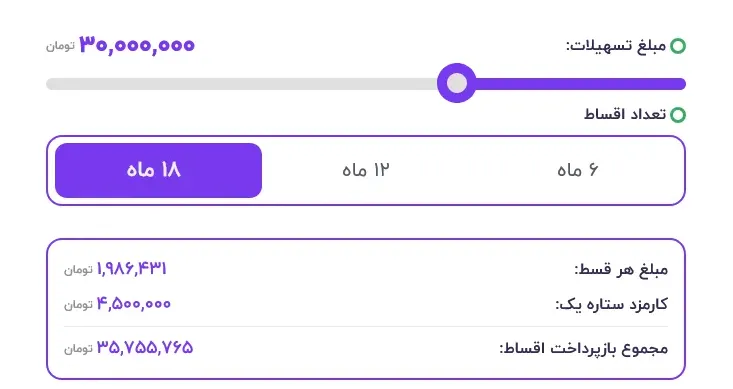Pick the ۶ ماه installment option

pos(577,170)
